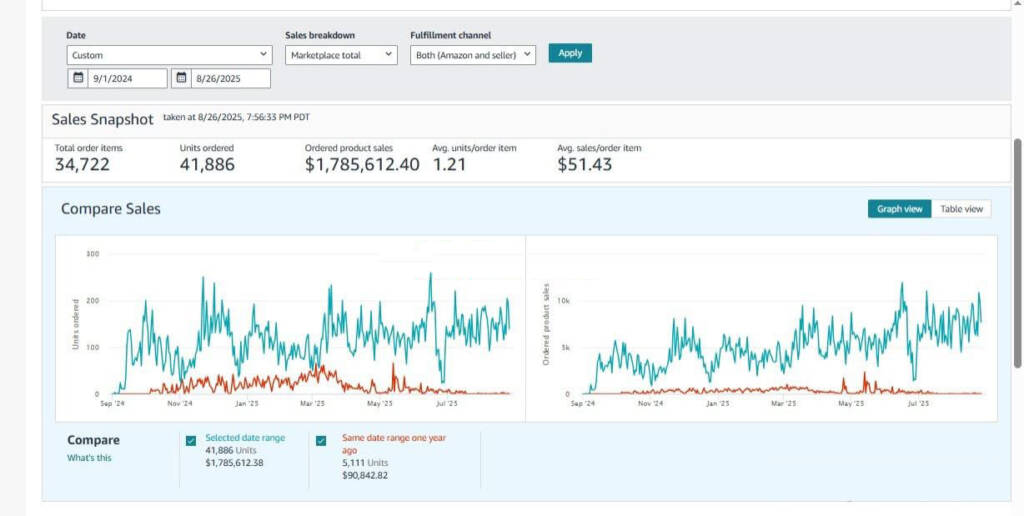This screenshot has height=516, width=1024.
Task: Select the $1,785,612.40 ordered product sales figure
Action: tap(362, 165)
